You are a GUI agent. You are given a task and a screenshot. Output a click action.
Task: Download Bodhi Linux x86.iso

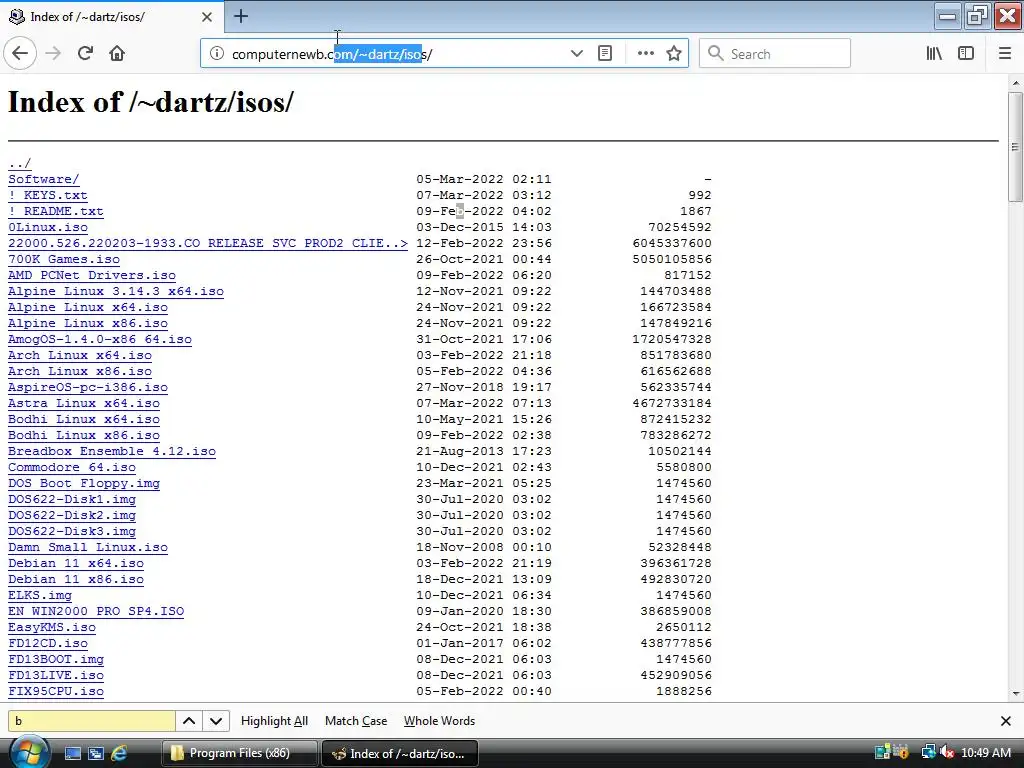(x=84, y=435)
